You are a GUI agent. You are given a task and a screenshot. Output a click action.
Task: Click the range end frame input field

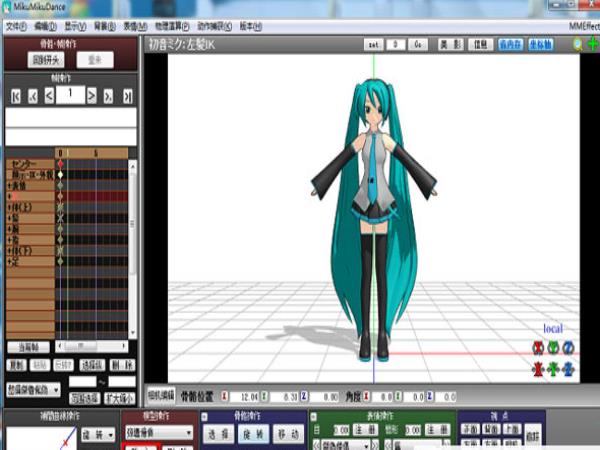[122, 382]
